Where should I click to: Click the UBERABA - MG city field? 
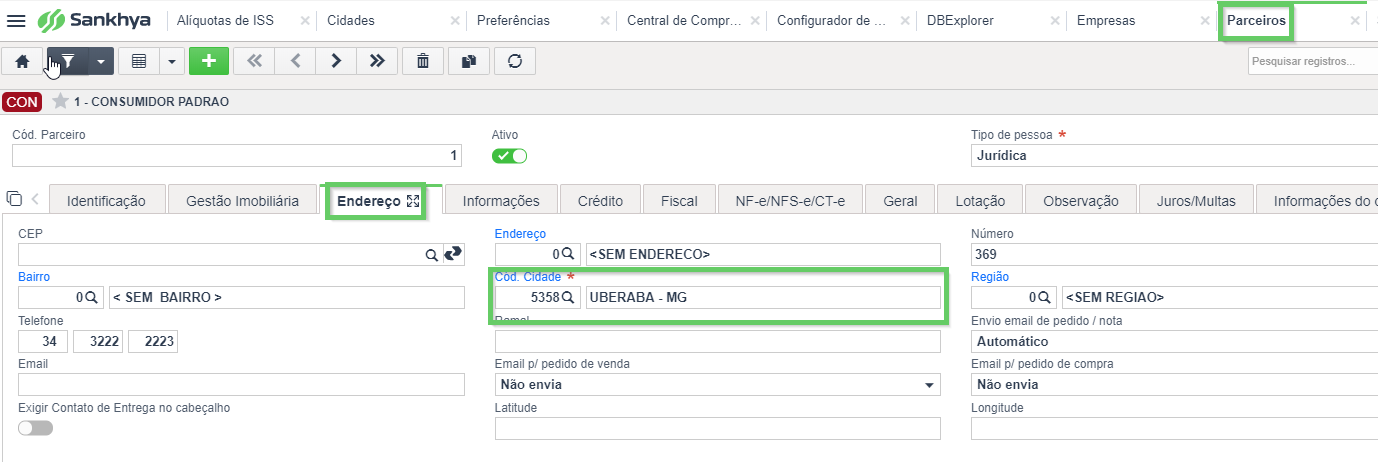tap(763, 298)
